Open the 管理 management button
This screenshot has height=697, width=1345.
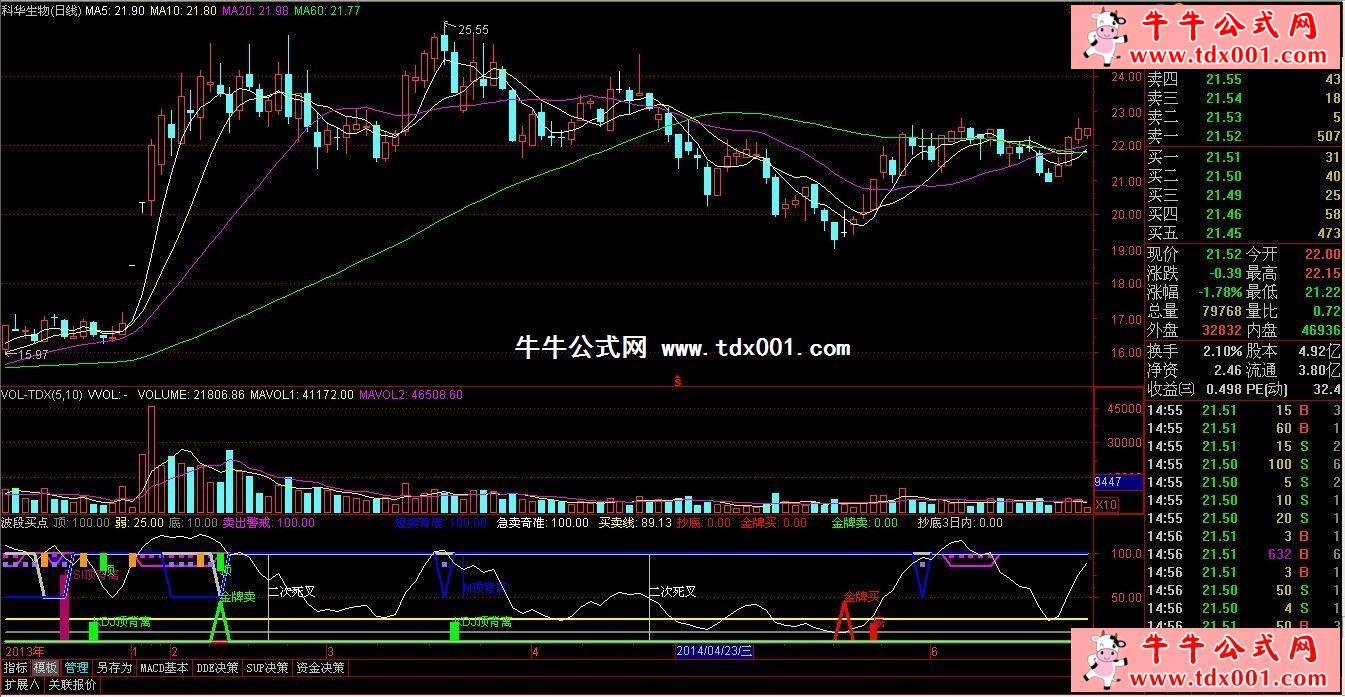pos(77,667)
